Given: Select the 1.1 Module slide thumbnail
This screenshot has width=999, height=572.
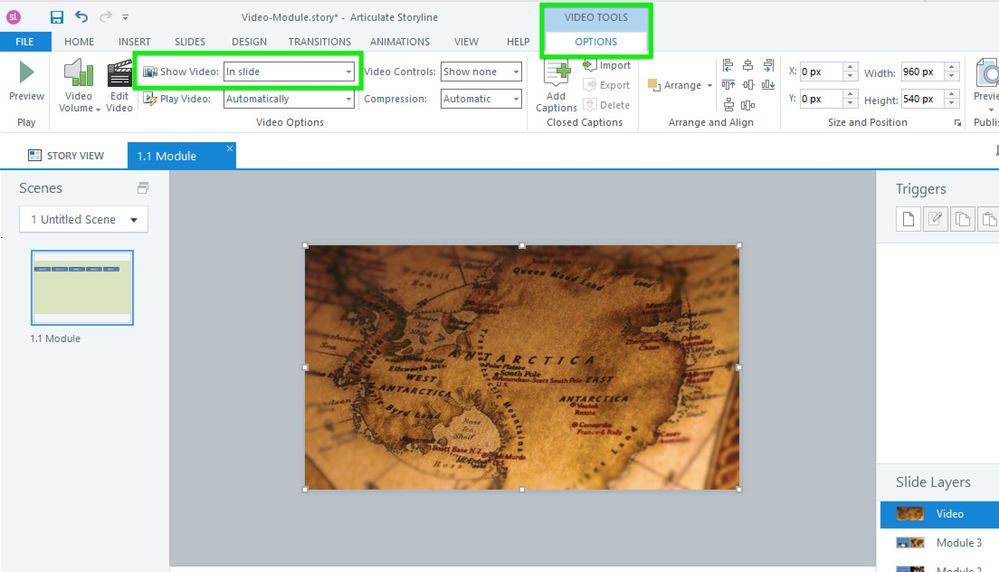Looking at the screenshot, I should click(x=82, y=287).
